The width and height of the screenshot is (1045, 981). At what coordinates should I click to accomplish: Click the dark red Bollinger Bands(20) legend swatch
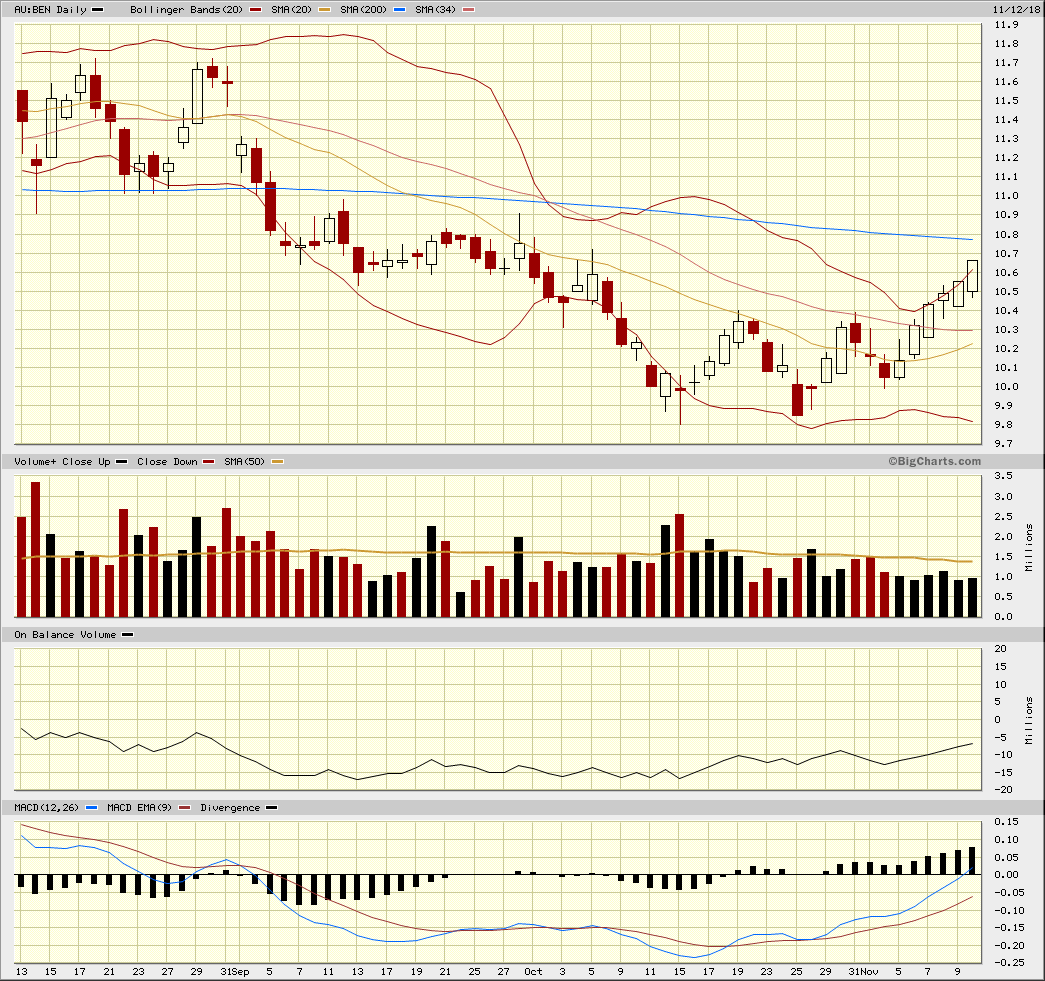coord(255,10)
